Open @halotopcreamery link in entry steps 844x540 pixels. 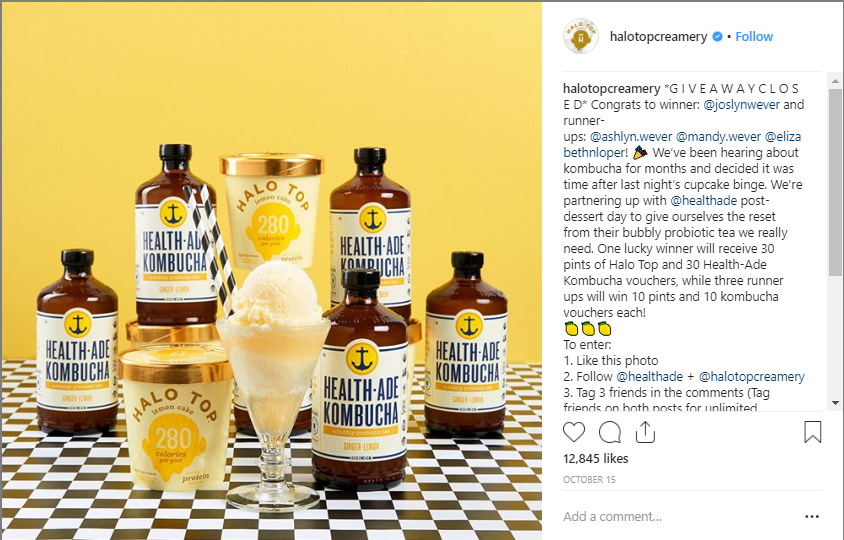[751, 376]
